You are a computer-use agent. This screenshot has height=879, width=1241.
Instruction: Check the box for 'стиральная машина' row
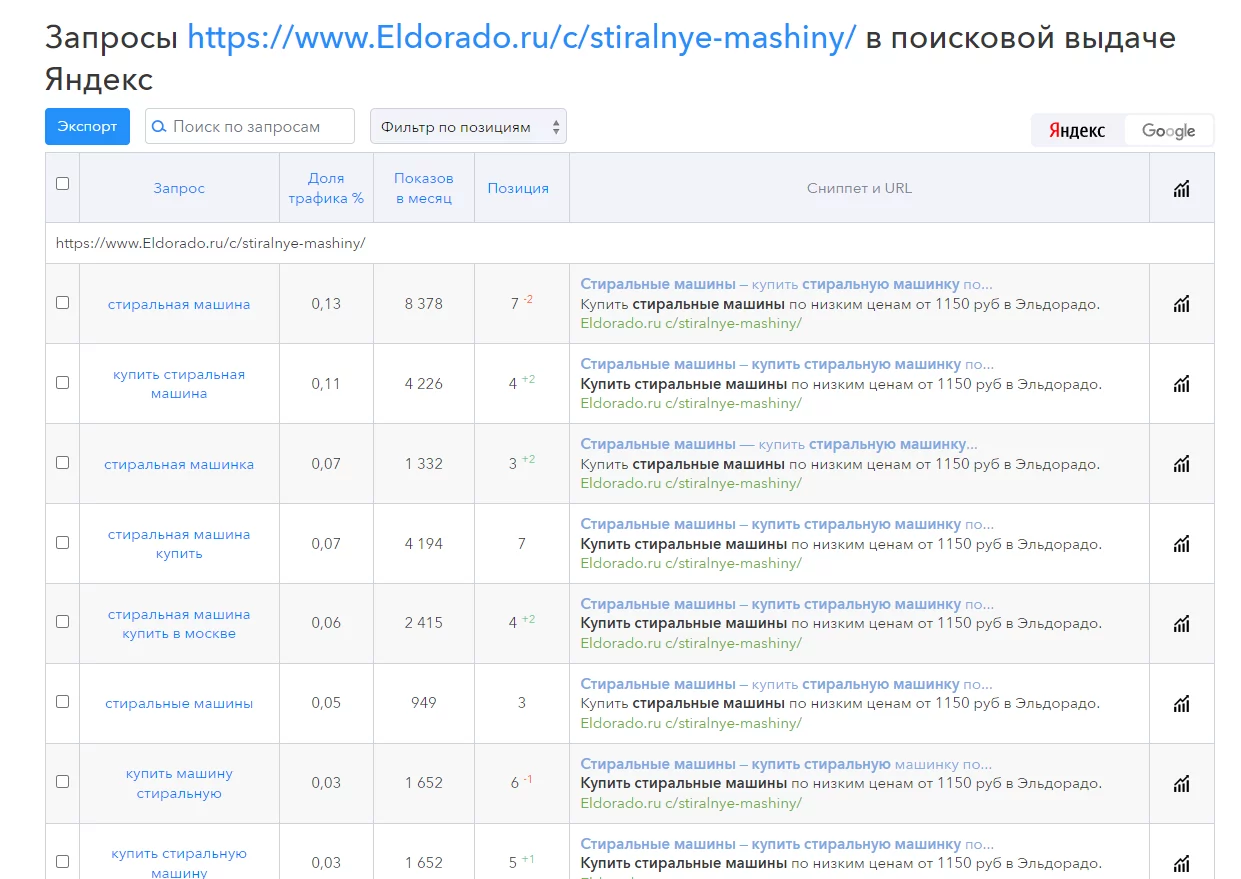coord(62,302)
